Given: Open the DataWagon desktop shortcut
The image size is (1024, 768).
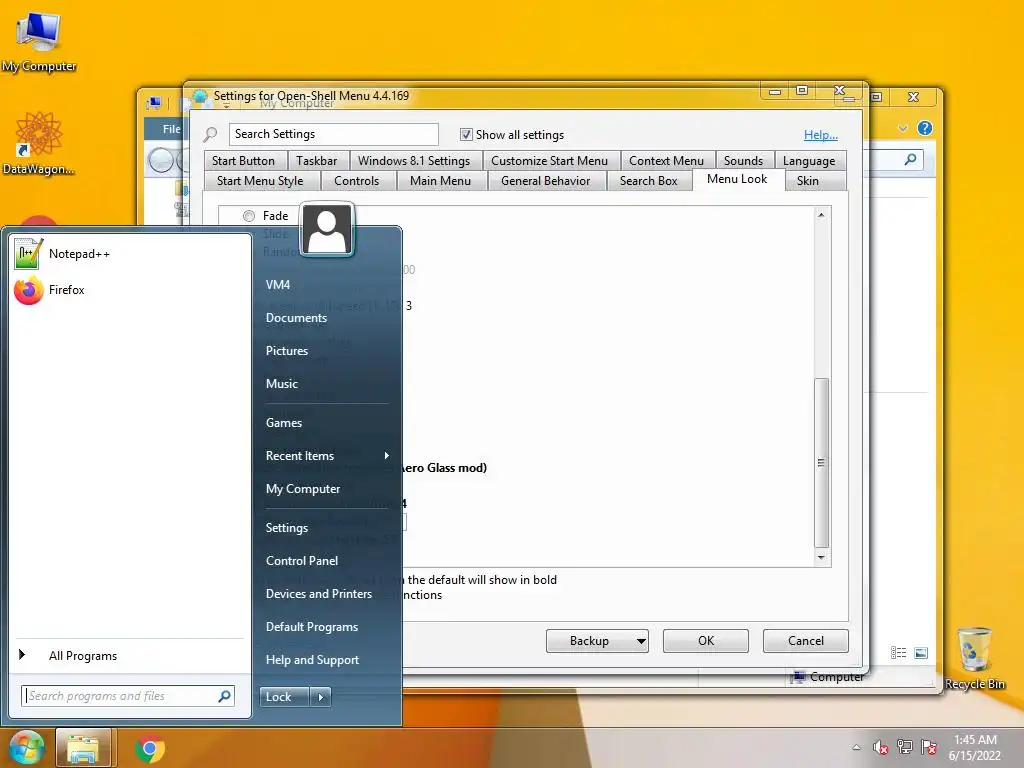Looking at the screenshot, I should pyautogui.click(x=39, y=143).
